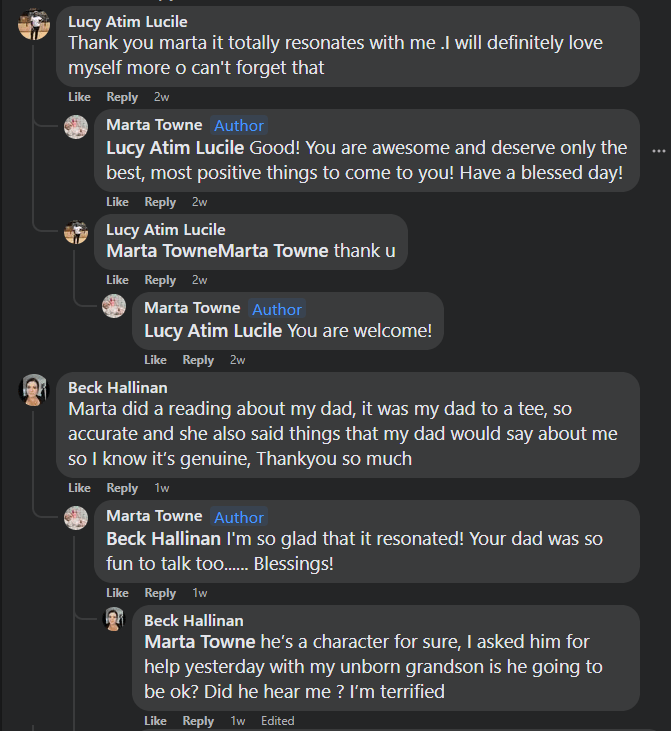This screenshot has width=671, height=731.
Task: Click the Marta Towne name above "You are welcome!"
Action: (x=192, y=308)
